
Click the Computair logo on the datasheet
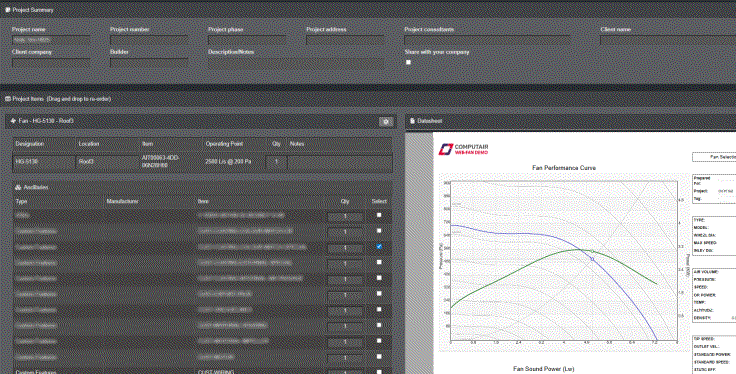pyautogui.click(x=463, y=149)
